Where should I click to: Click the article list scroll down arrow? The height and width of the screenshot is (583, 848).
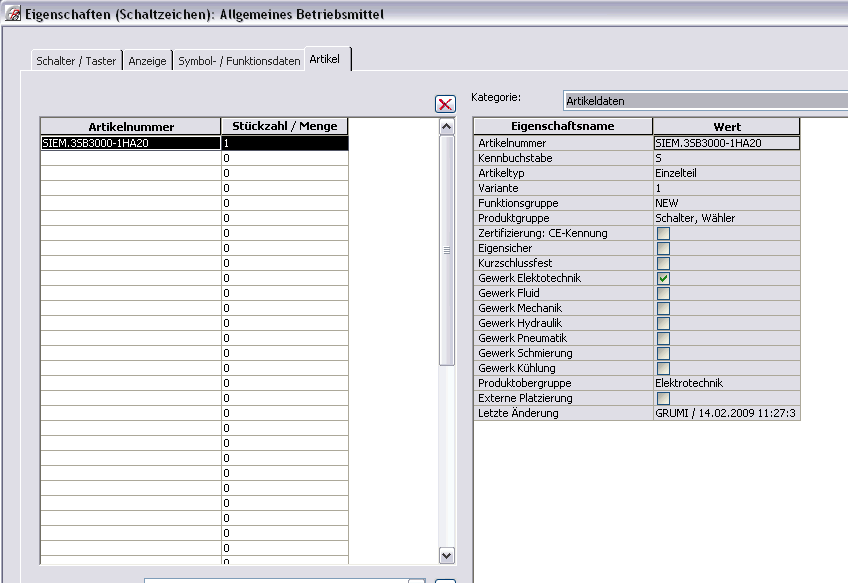click(447, 555)
